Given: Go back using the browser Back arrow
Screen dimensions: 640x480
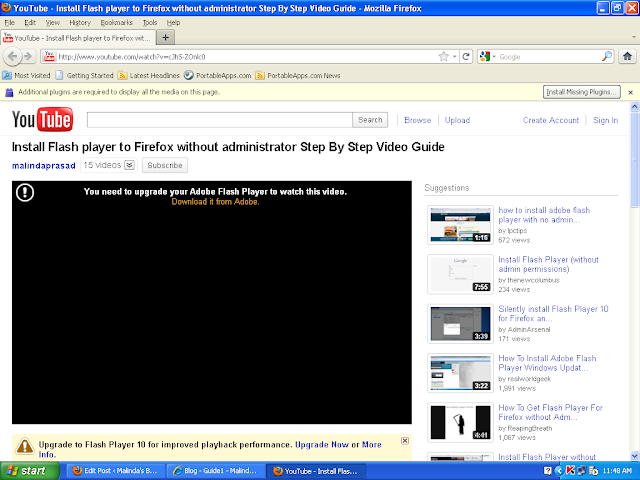Looking at the screenshot, I should pos(12,56).
